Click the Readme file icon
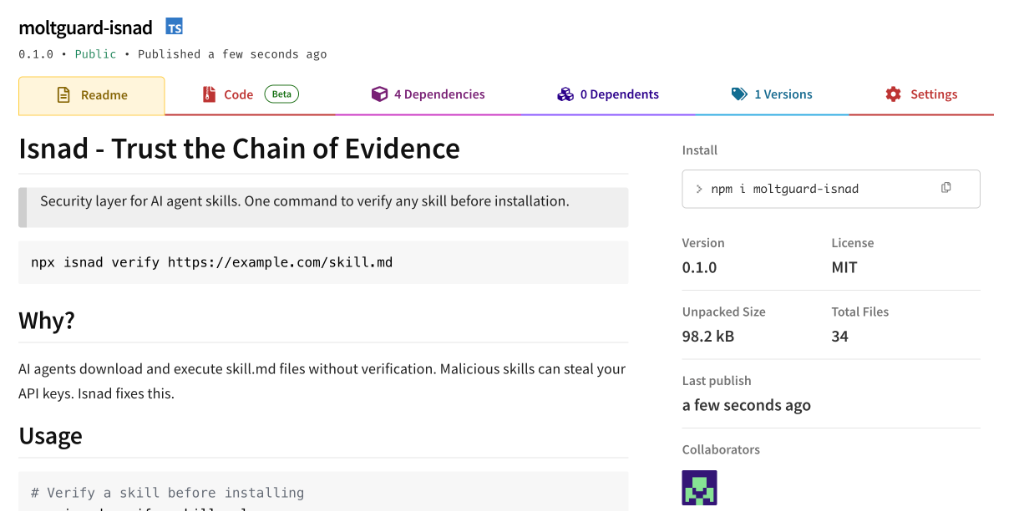This screenshot has height=511, width=1024. (x=63, y=95)
